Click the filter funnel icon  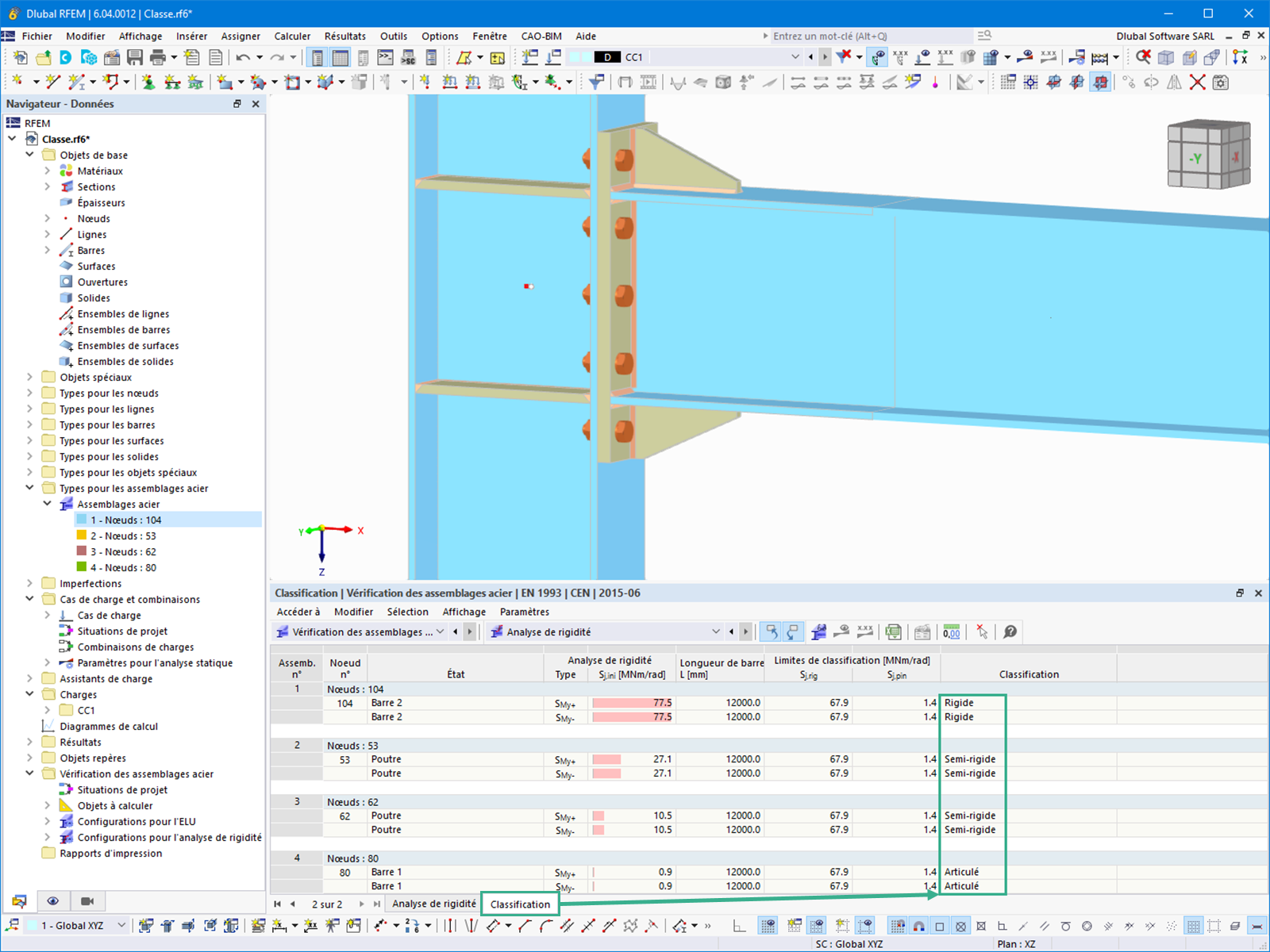click(x=597, y=82)
